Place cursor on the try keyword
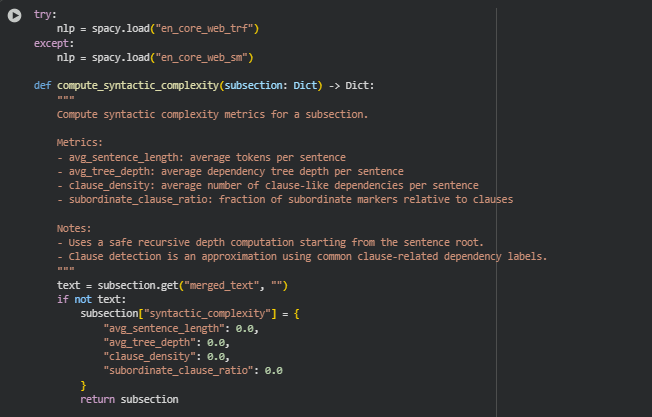Viewport: 652px width, 417px height. pyautogui.click(x=45, y=15)
